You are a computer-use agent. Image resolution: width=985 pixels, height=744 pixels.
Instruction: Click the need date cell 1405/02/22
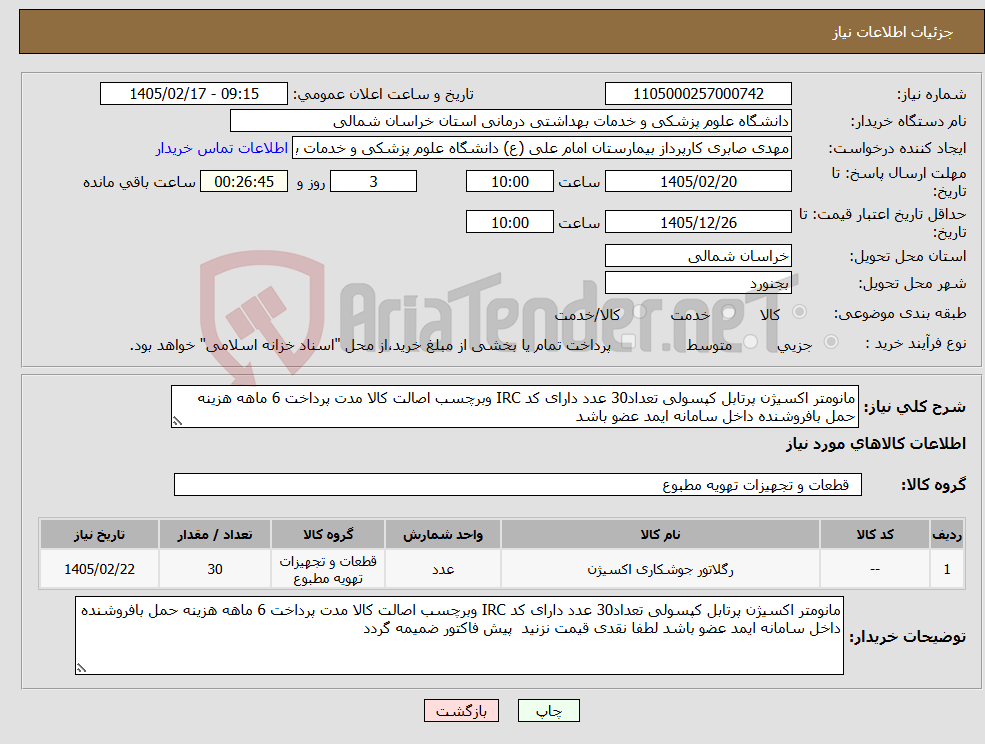pos(99,569)
